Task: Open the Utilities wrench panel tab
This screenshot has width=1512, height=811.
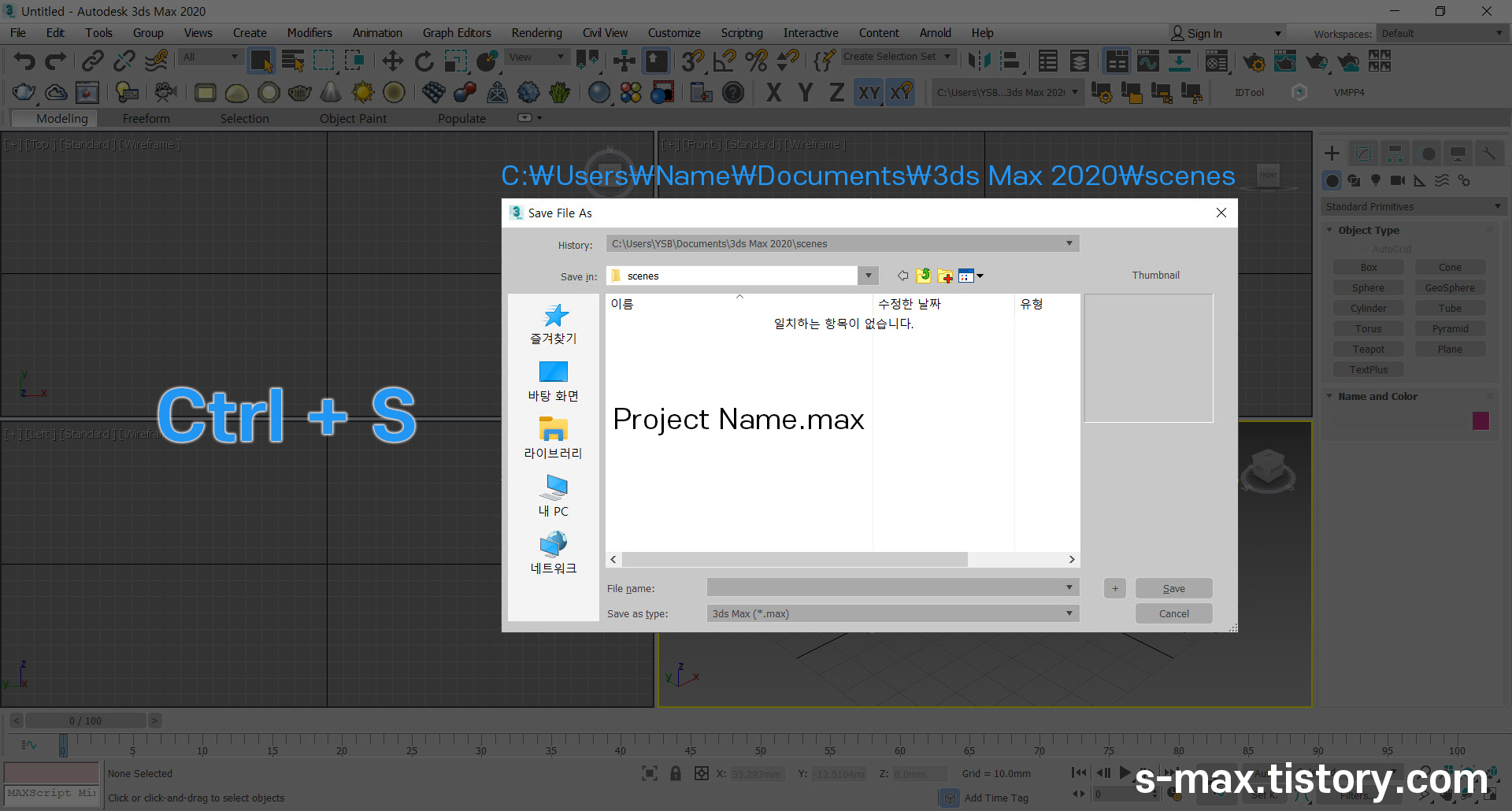Action: pos(1489,154)
